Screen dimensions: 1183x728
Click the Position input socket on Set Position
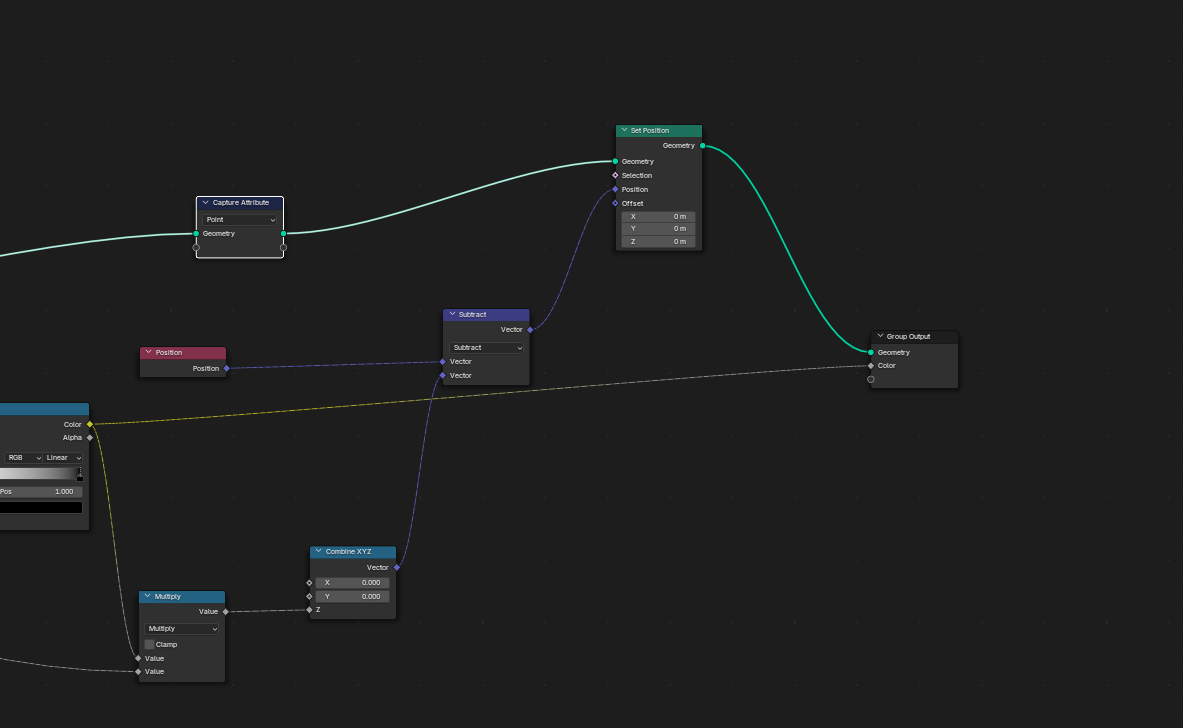click(x=616, y=189)
